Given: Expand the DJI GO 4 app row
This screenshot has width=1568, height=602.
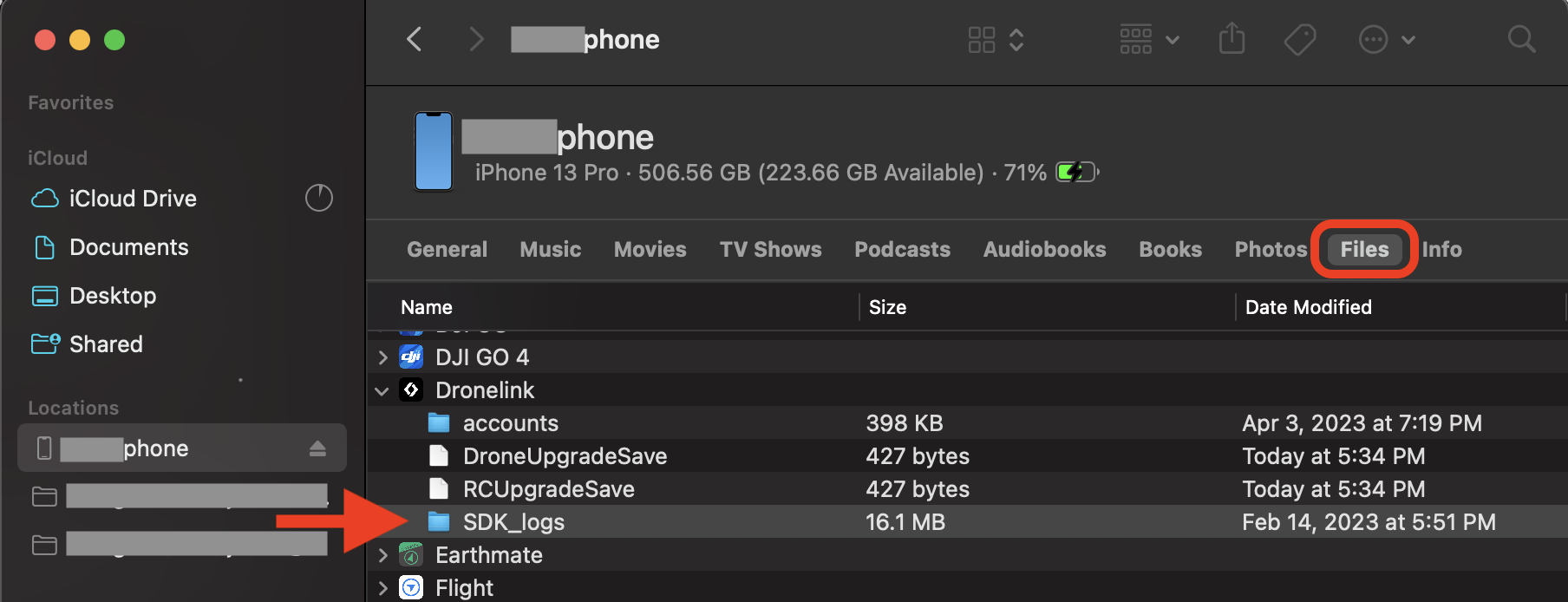Looking at the screenshot, I should pos(382,357).
